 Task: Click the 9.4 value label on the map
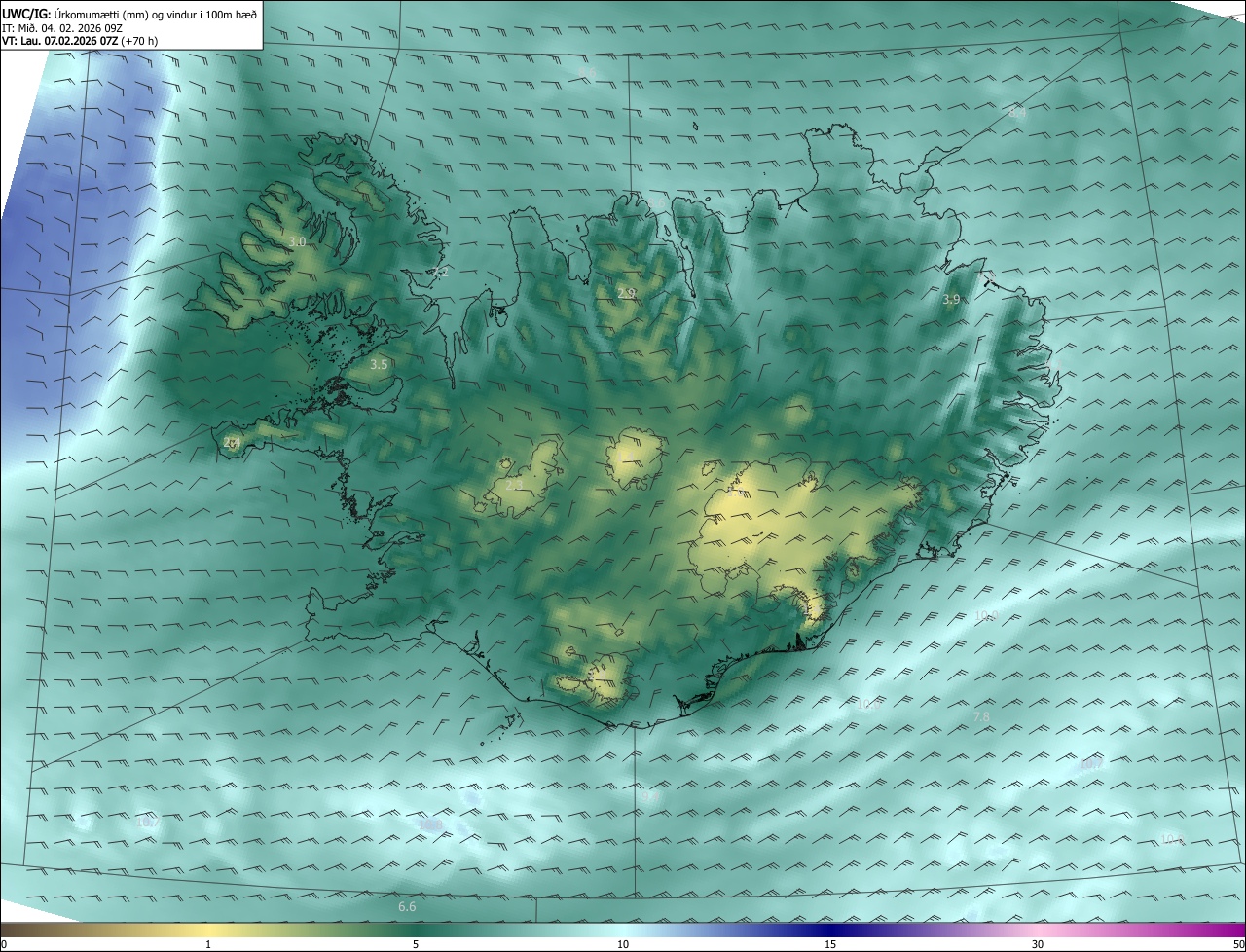[x=650, y=795]
